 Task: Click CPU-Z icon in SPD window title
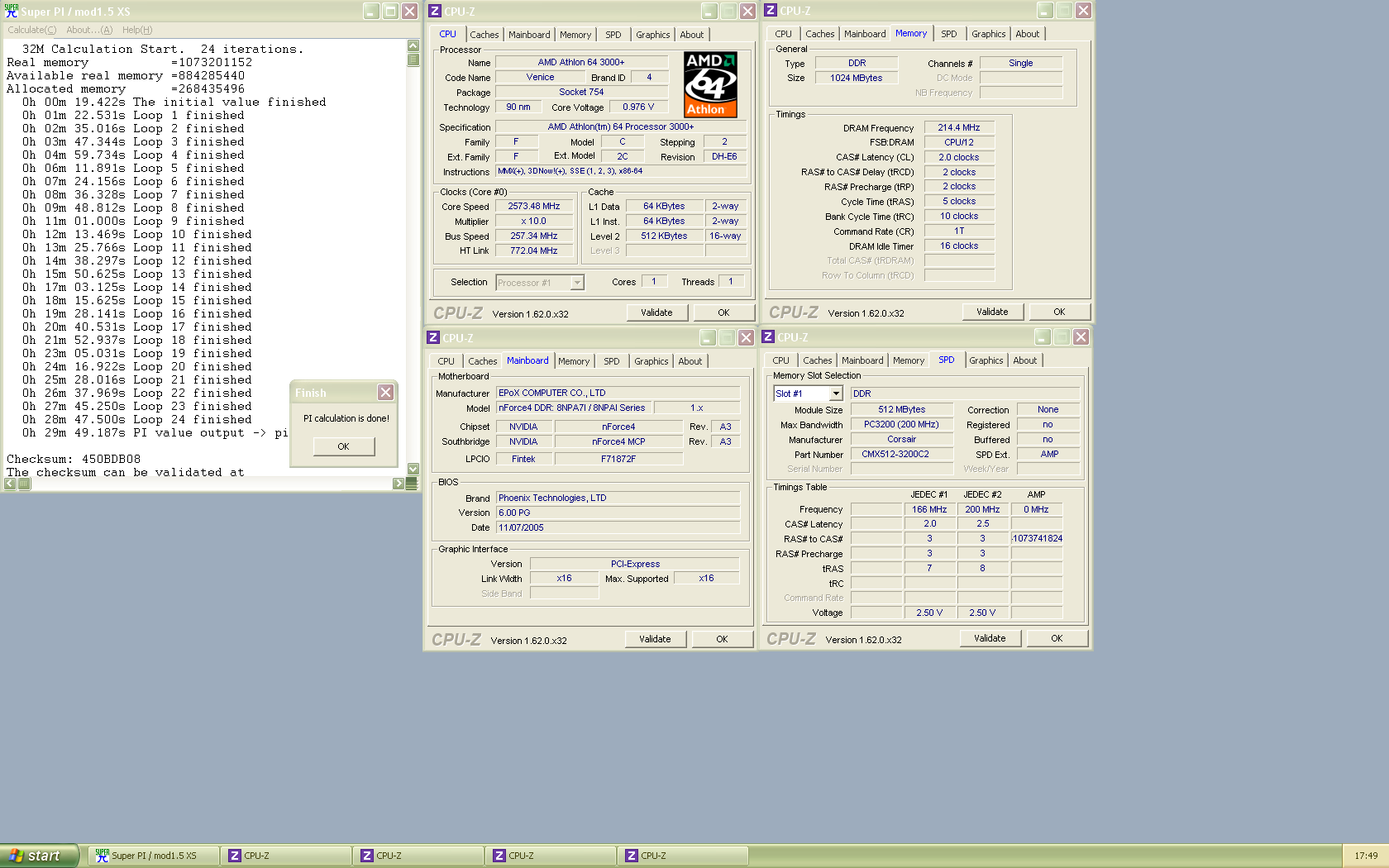[x=768, y=336]
